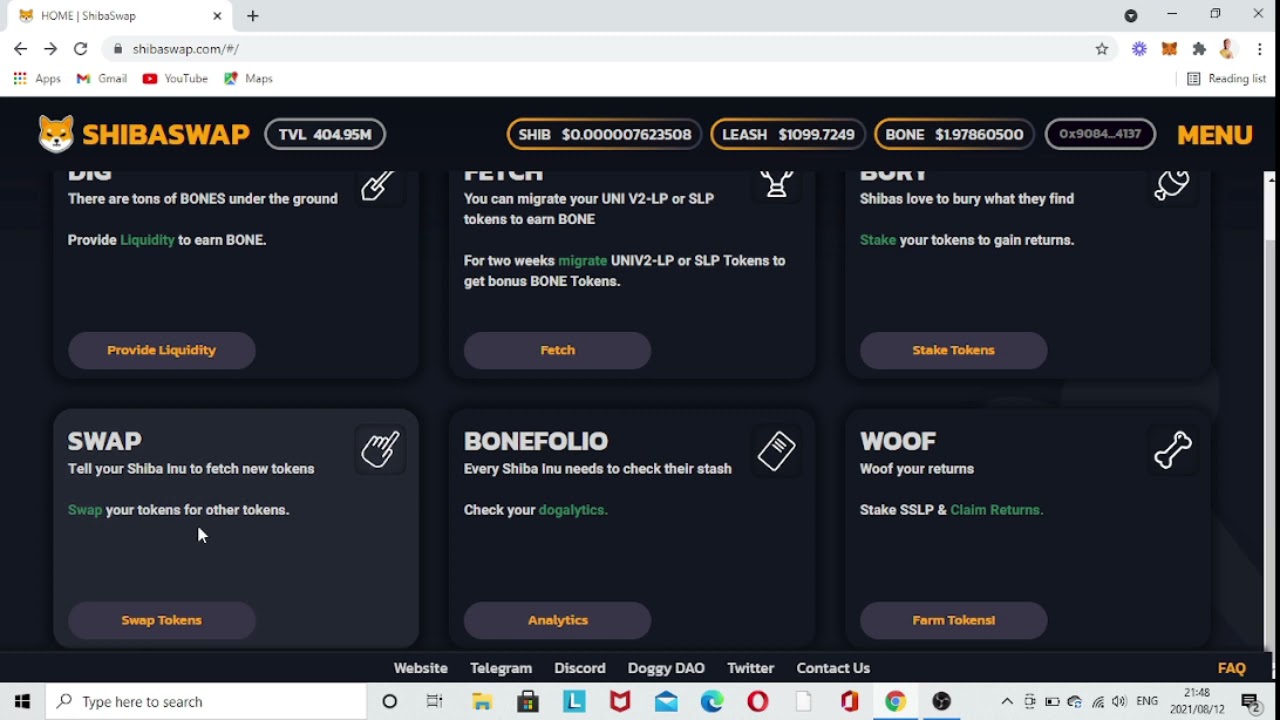Screen dimensions: 1280x720
Task: Open the MENU in the ShibaSwap header
Action: 1215,134
